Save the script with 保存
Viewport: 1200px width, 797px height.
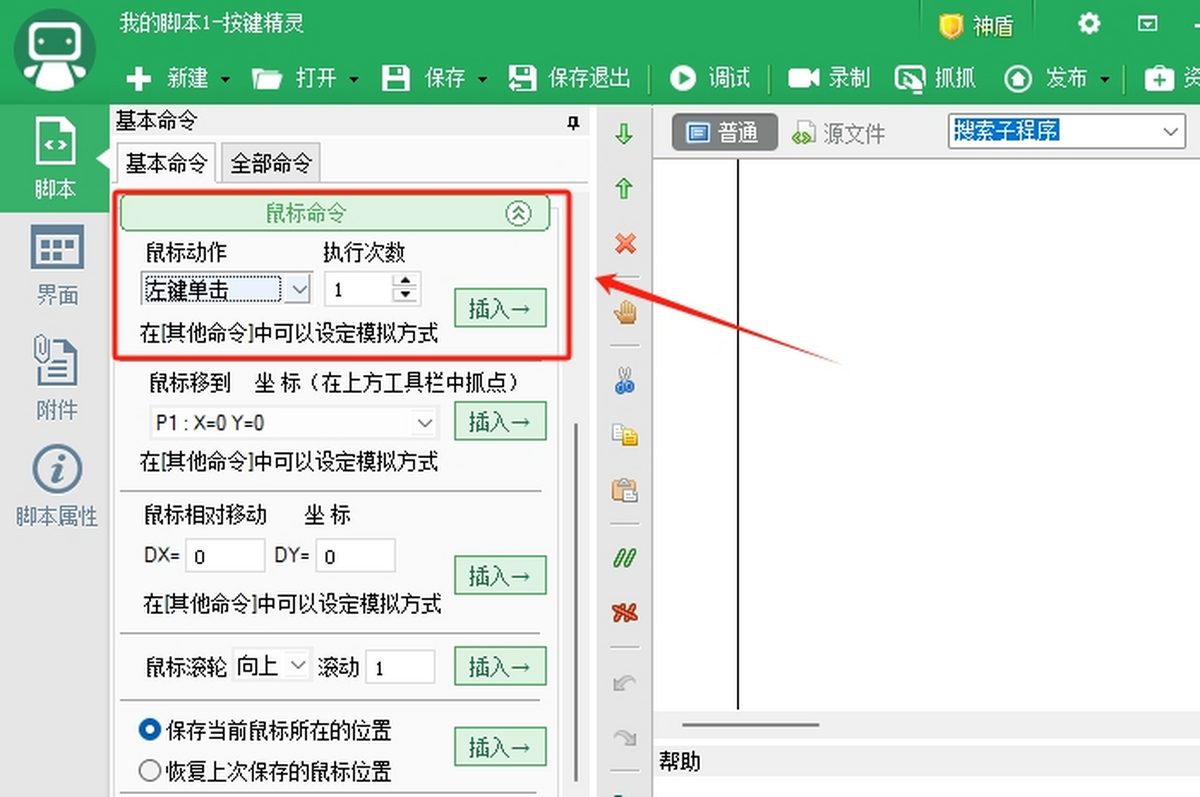click(x=424, y=78)
